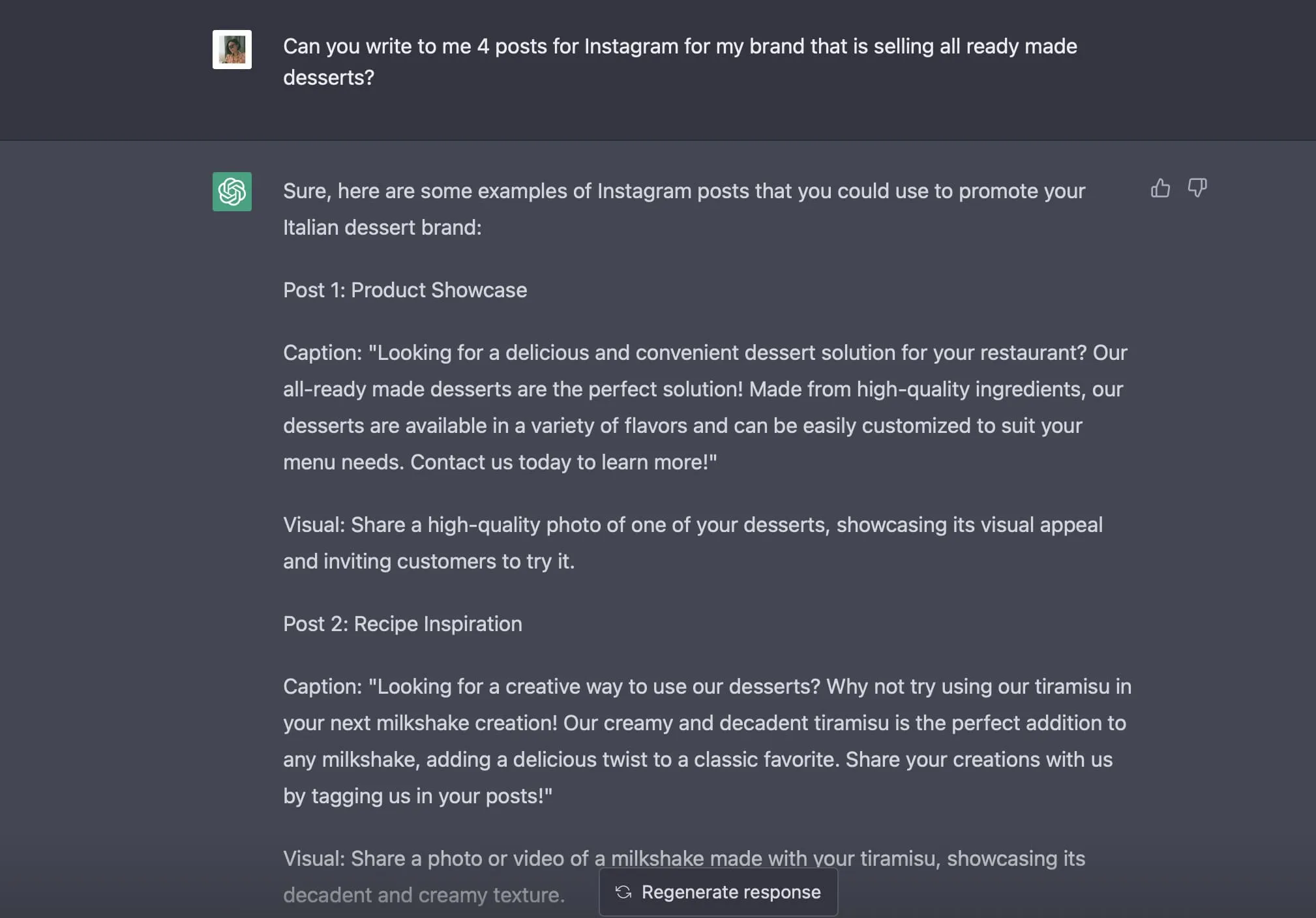The height and width of the screenshot is (918, 1316).
Task: Click the thumbs up feedback icon
Action: click(x=1160, y=188)
